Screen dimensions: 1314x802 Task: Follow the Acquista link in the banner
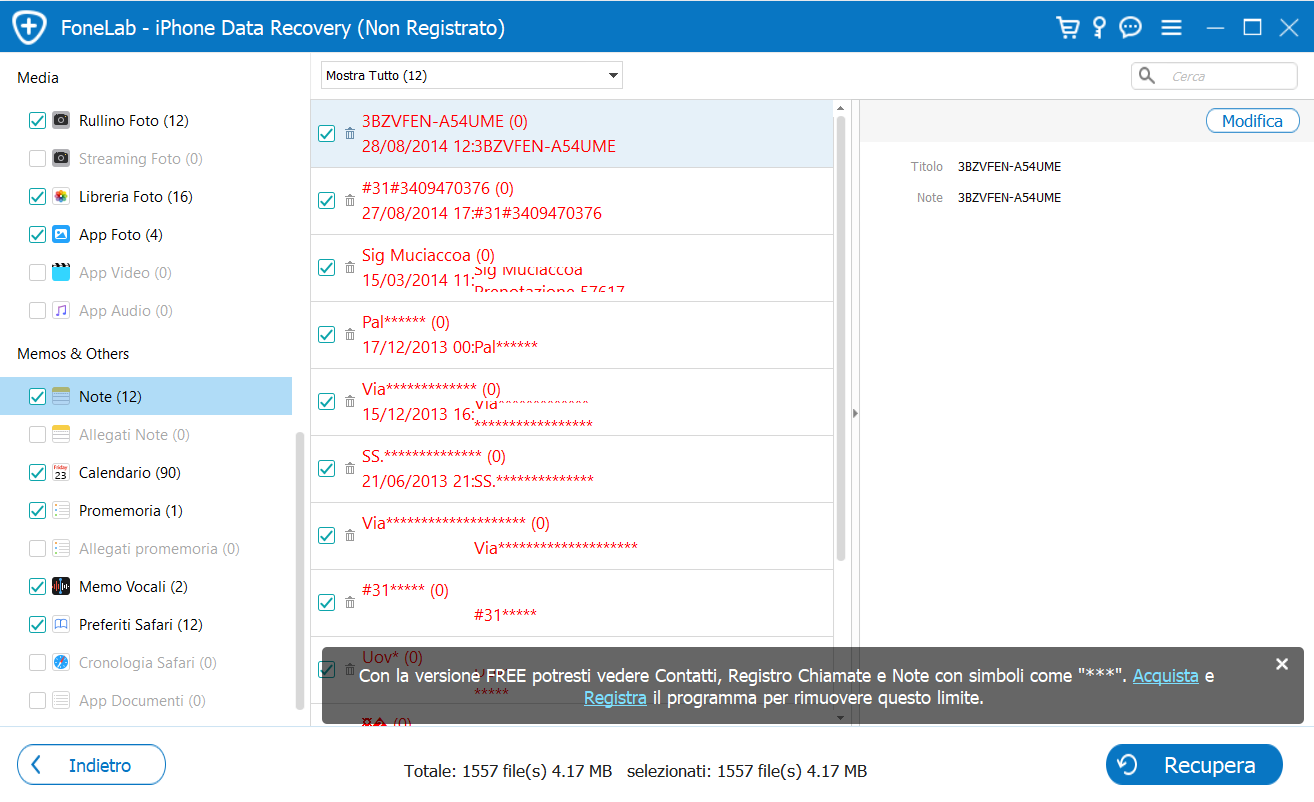1165,676
